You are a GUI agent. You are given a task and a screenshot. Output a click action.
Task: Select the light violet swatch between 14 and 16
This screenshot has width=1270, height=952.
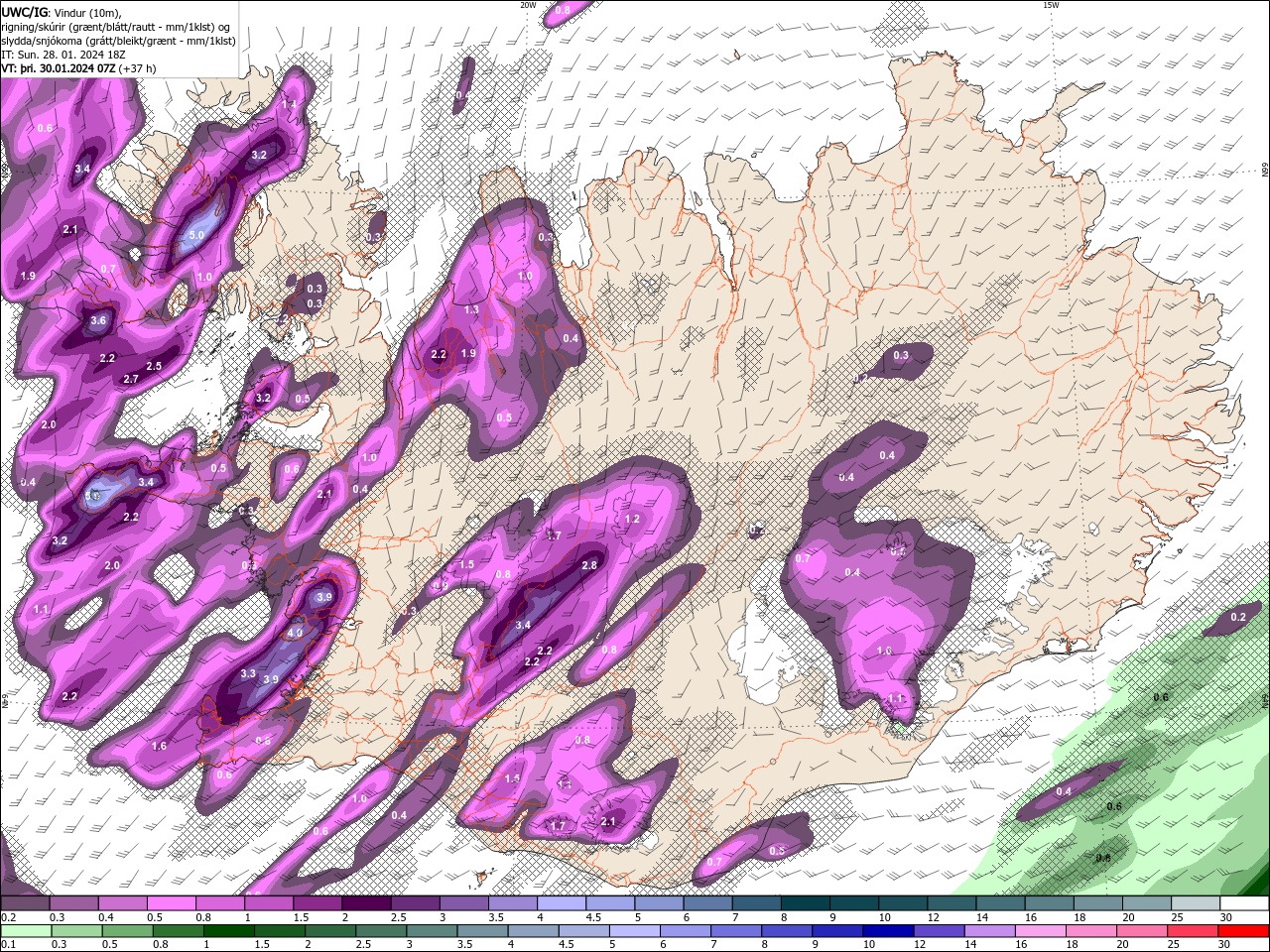click(989, 931)
